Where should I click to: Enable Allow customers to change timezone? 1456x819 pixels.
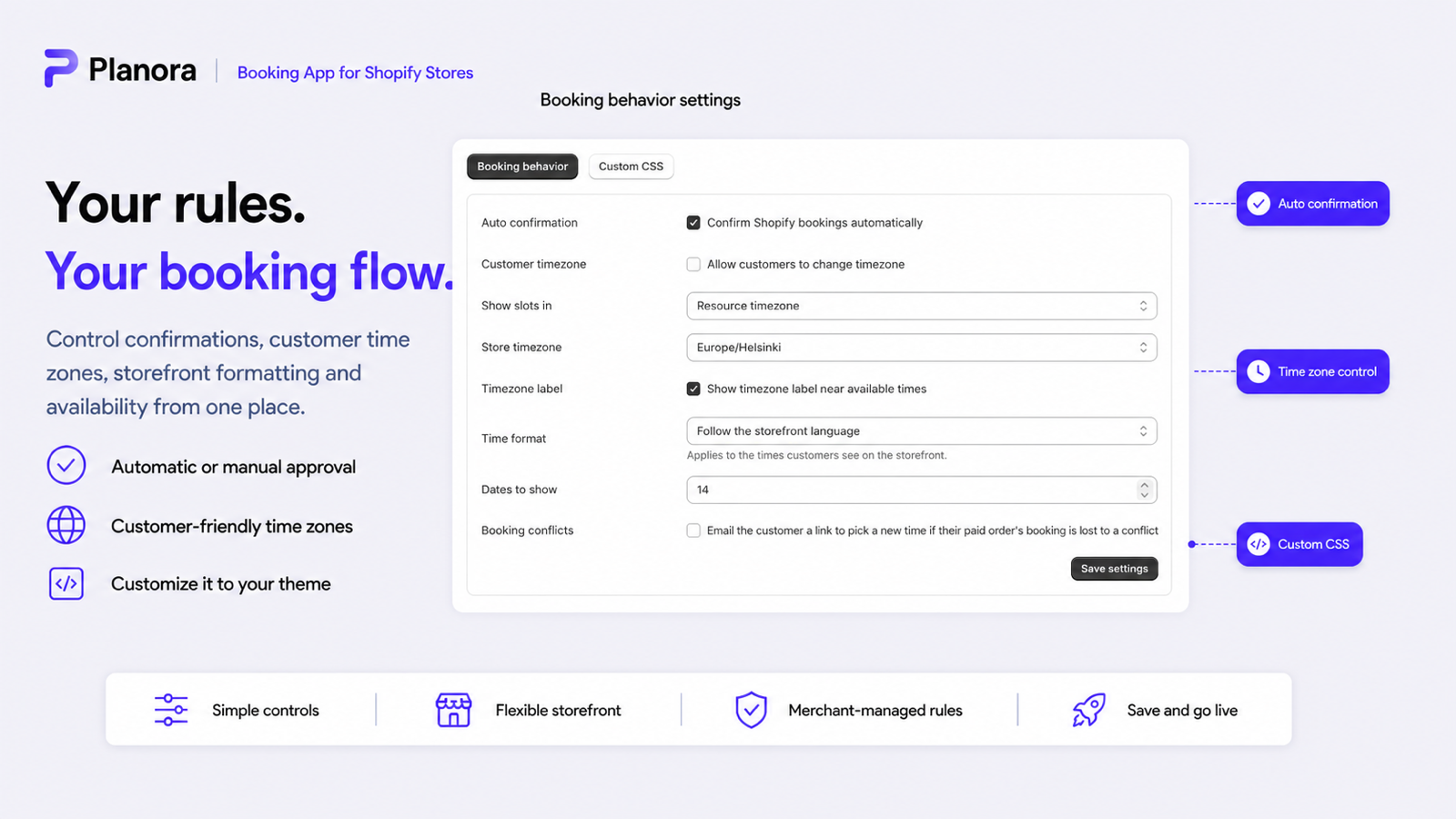tap(693, 265)
